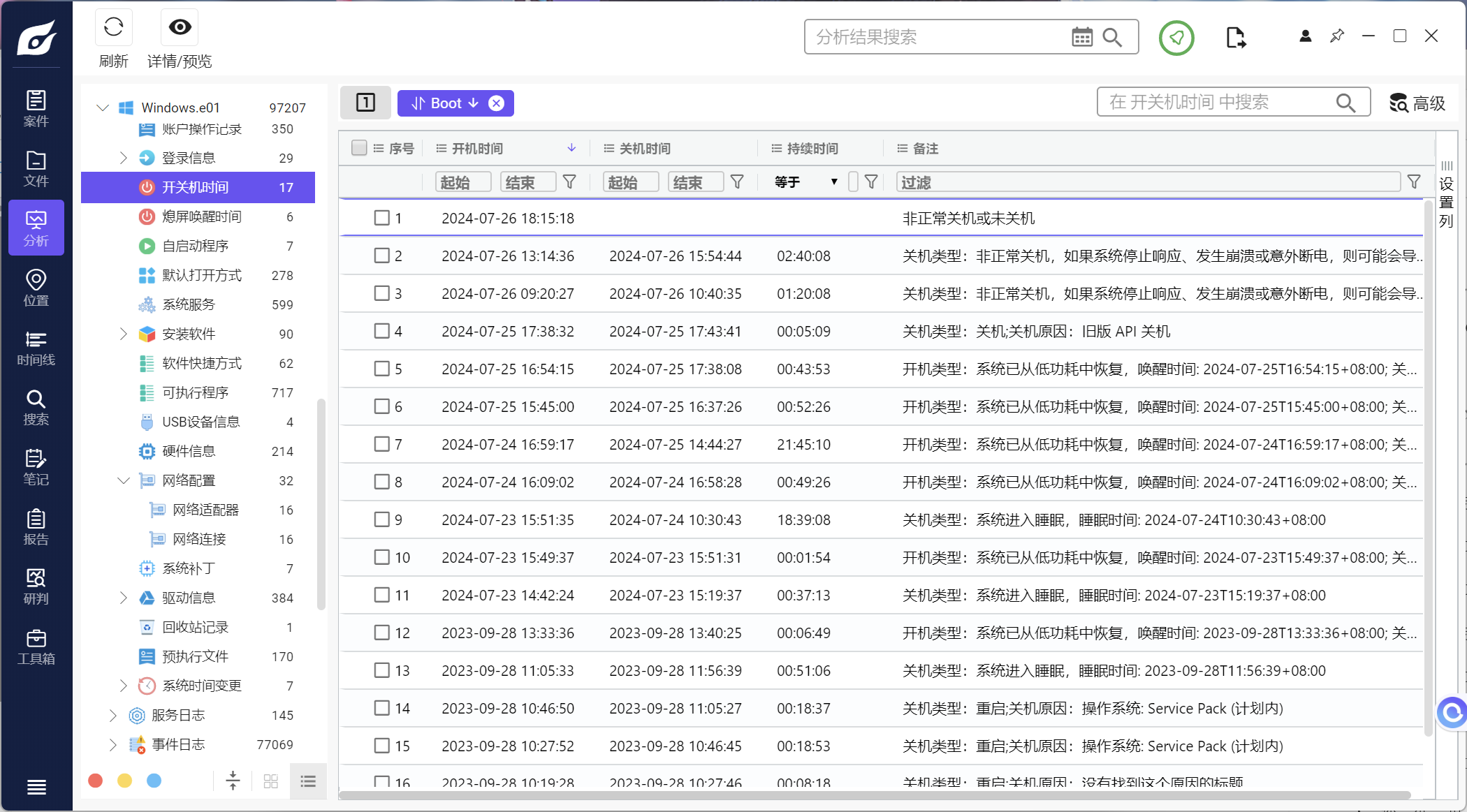Screen dimensions: 1467x812
Task: Sort by 开机时间 column header
Action: [x=477, y=148]
